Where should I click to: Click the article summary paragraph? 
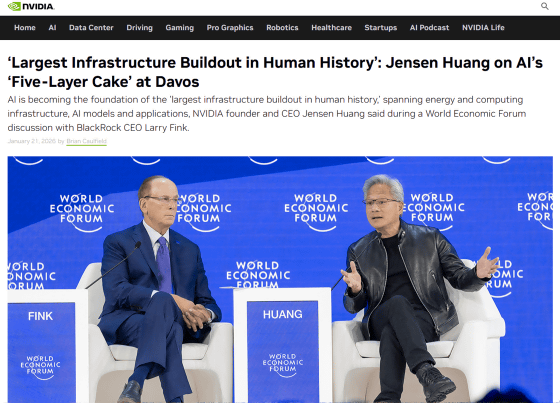tap(267, 114)
